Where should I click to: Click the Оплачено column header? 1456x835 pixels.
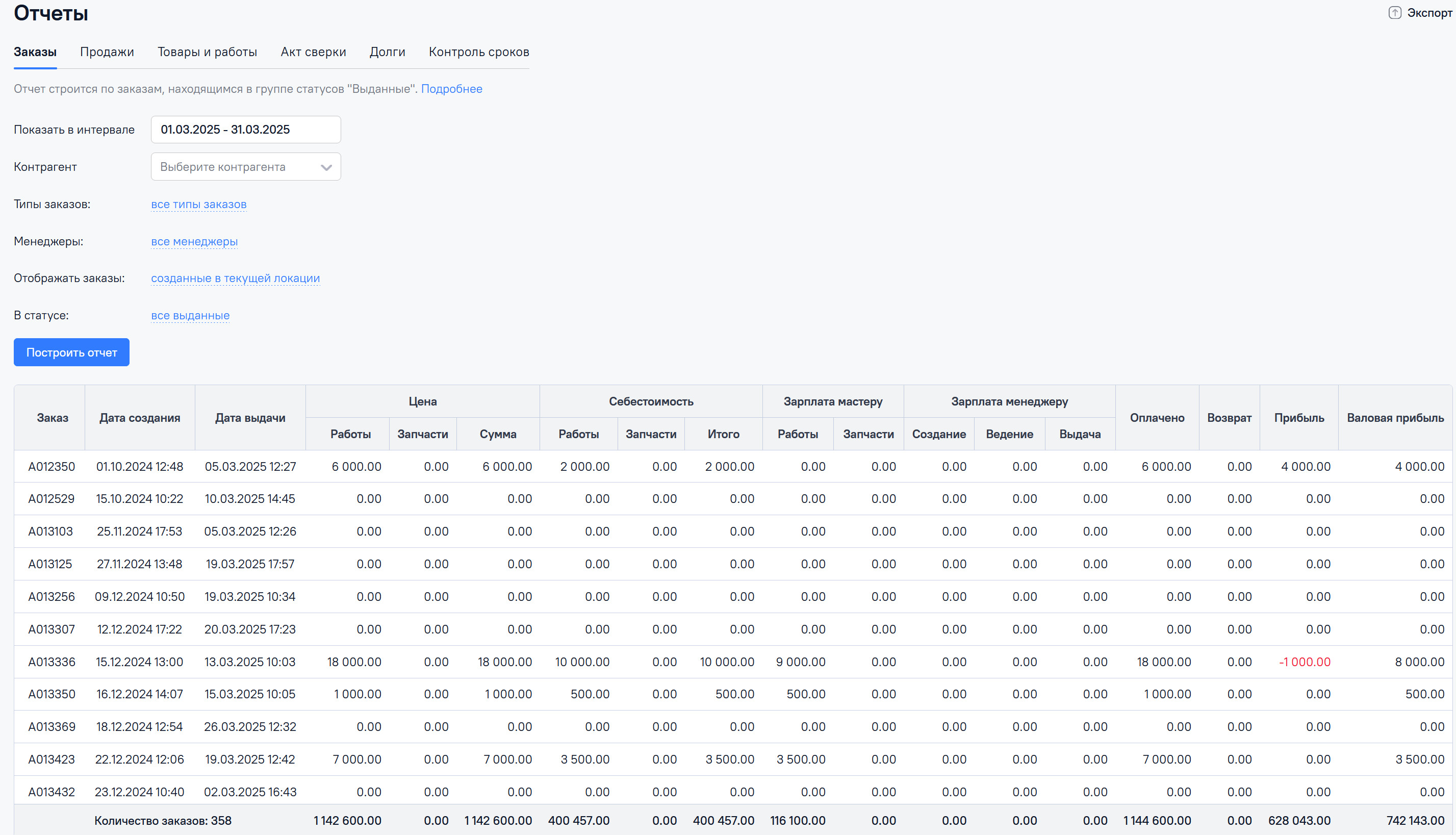(x=1157, y=418)
